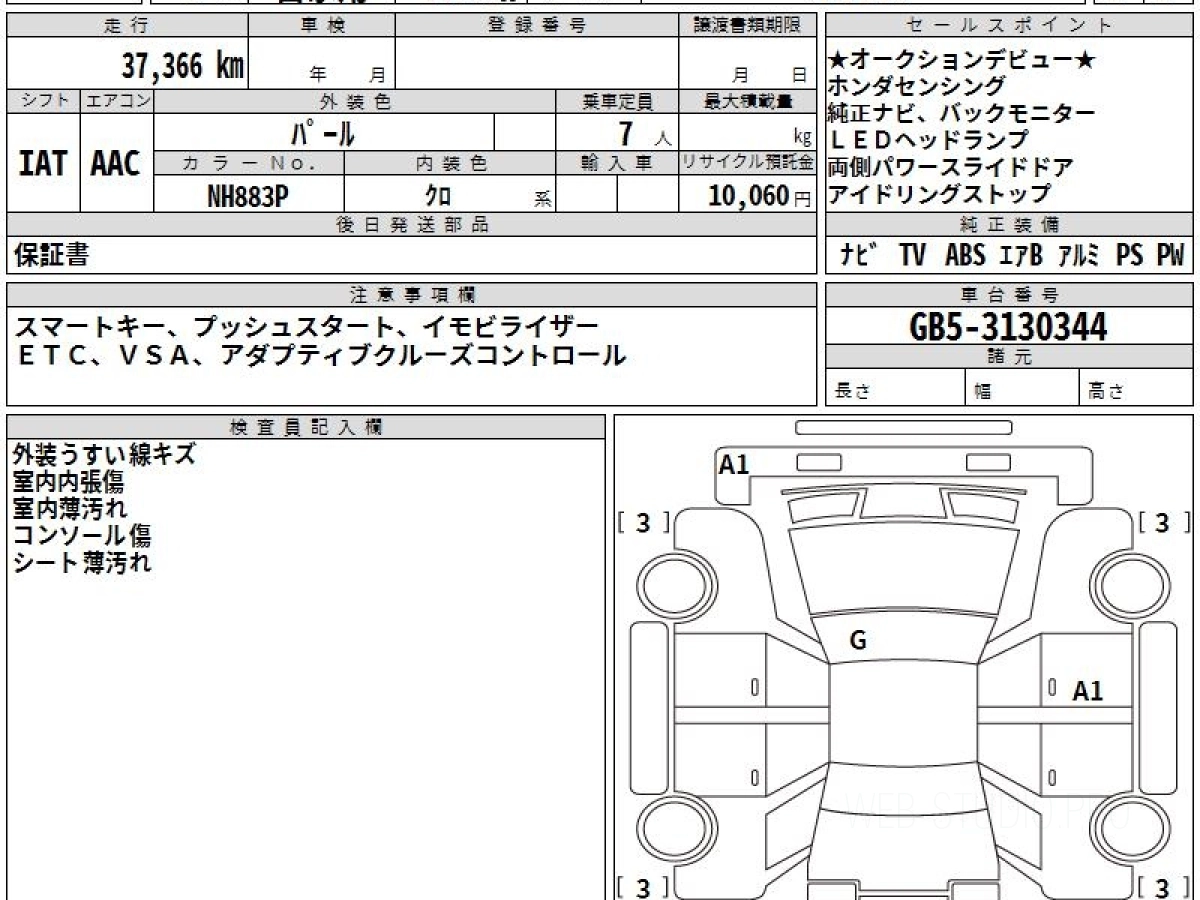
Task: Select the mileage value 37,366 km
Action: click(x=183, y=66)
